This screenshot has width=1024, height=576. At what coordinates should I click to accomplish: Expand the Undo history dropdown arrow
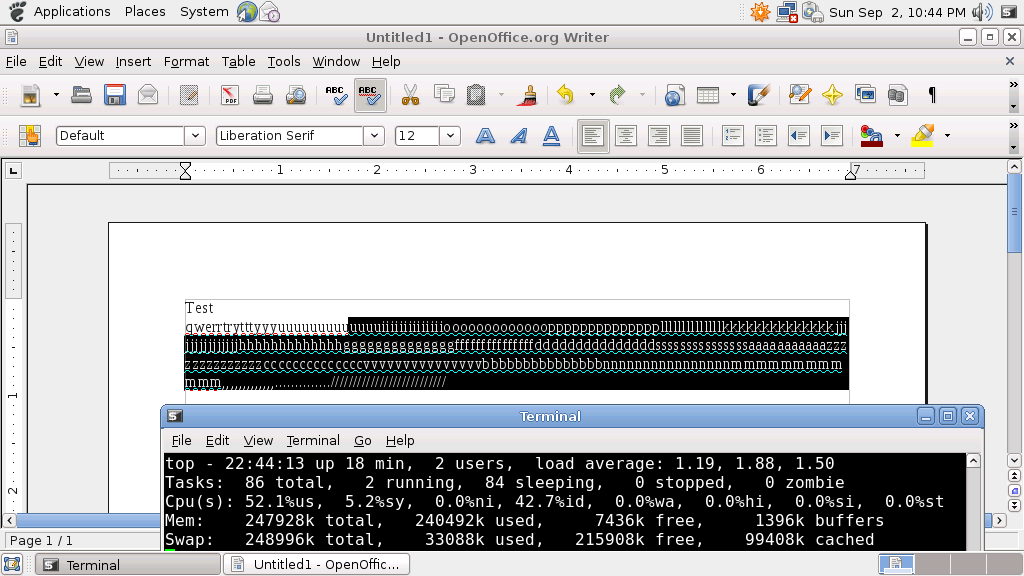pyautogui.click(x=592, y=95)
